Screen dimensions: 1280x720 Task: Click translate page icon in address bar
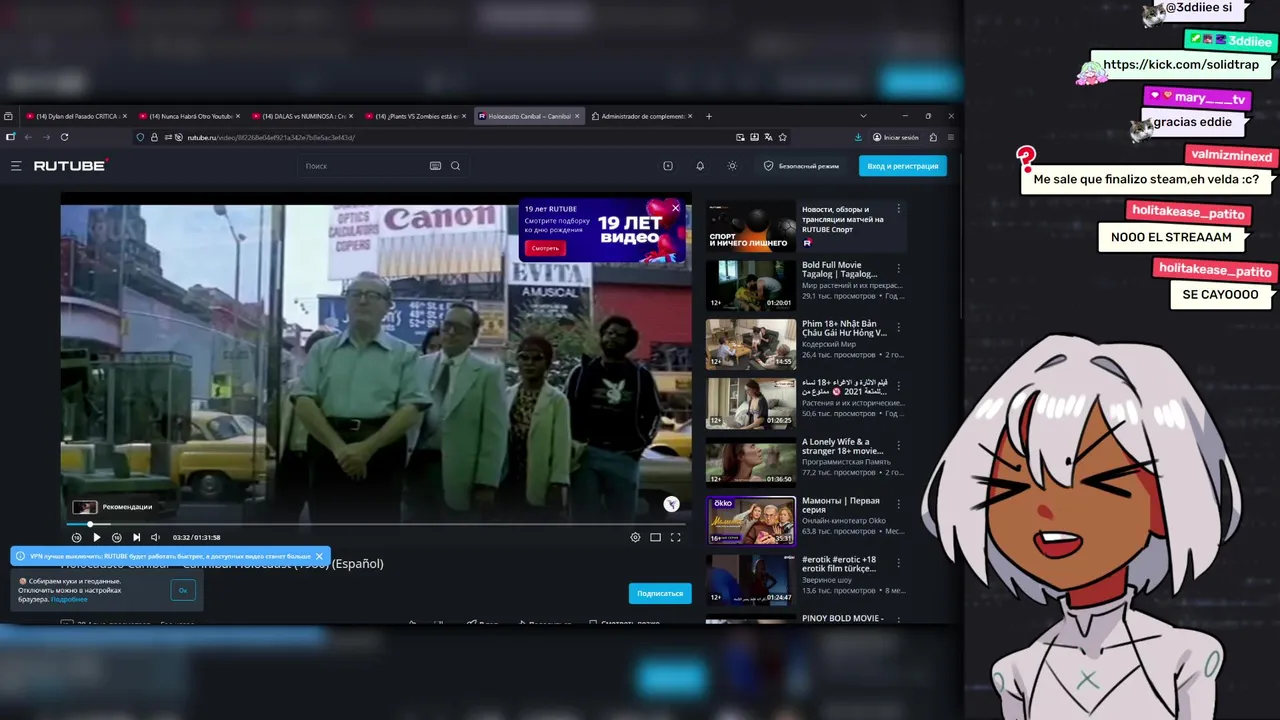click(768, 137)
